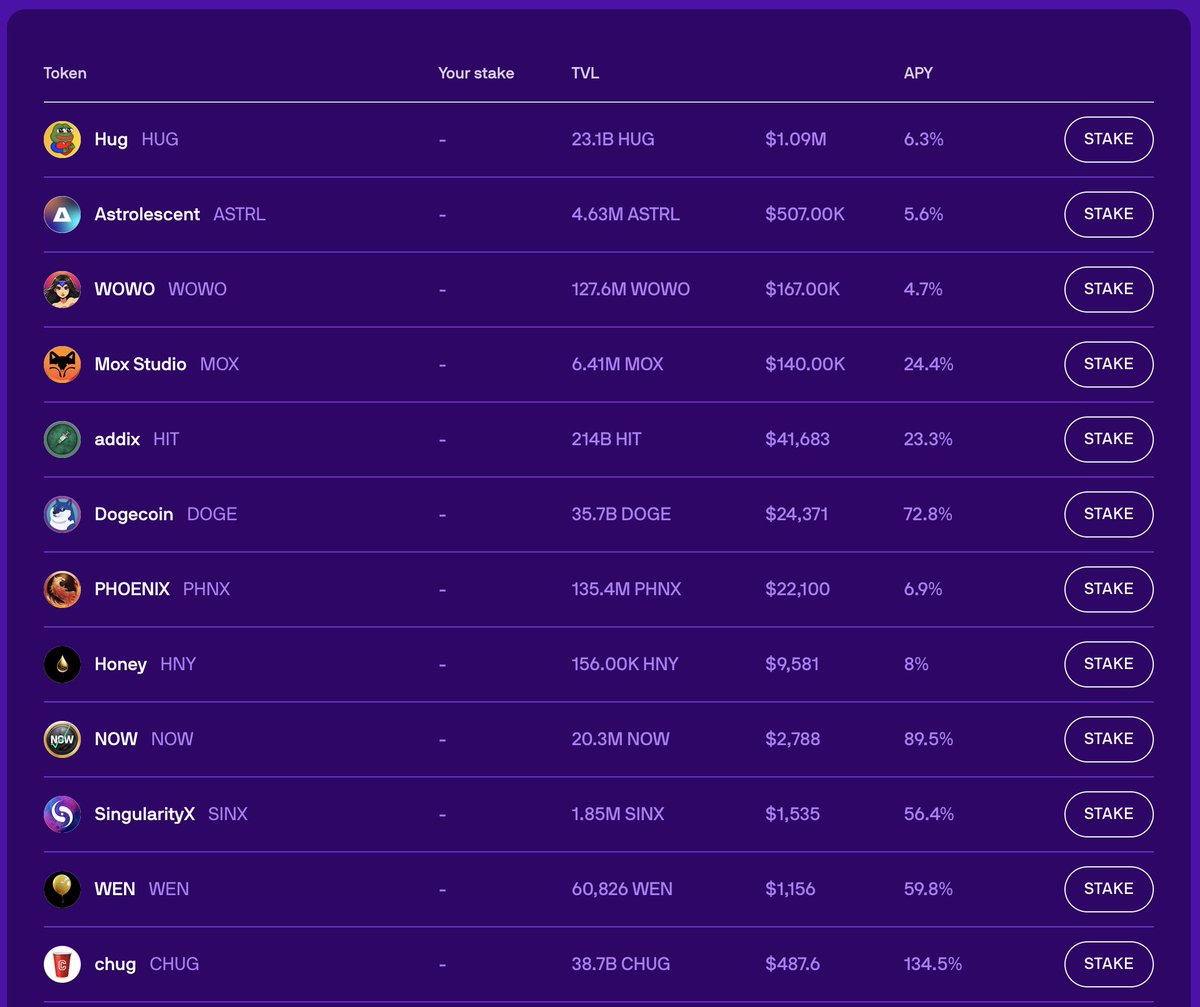Screen dimensions: 1200x1007
Task: Stake Mox Studio MOX
Action: (1108, 364)
